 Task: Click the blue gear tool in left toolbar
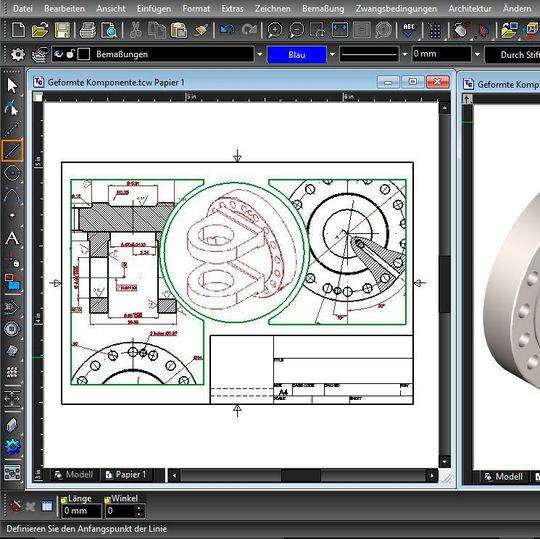pos(13,447)
